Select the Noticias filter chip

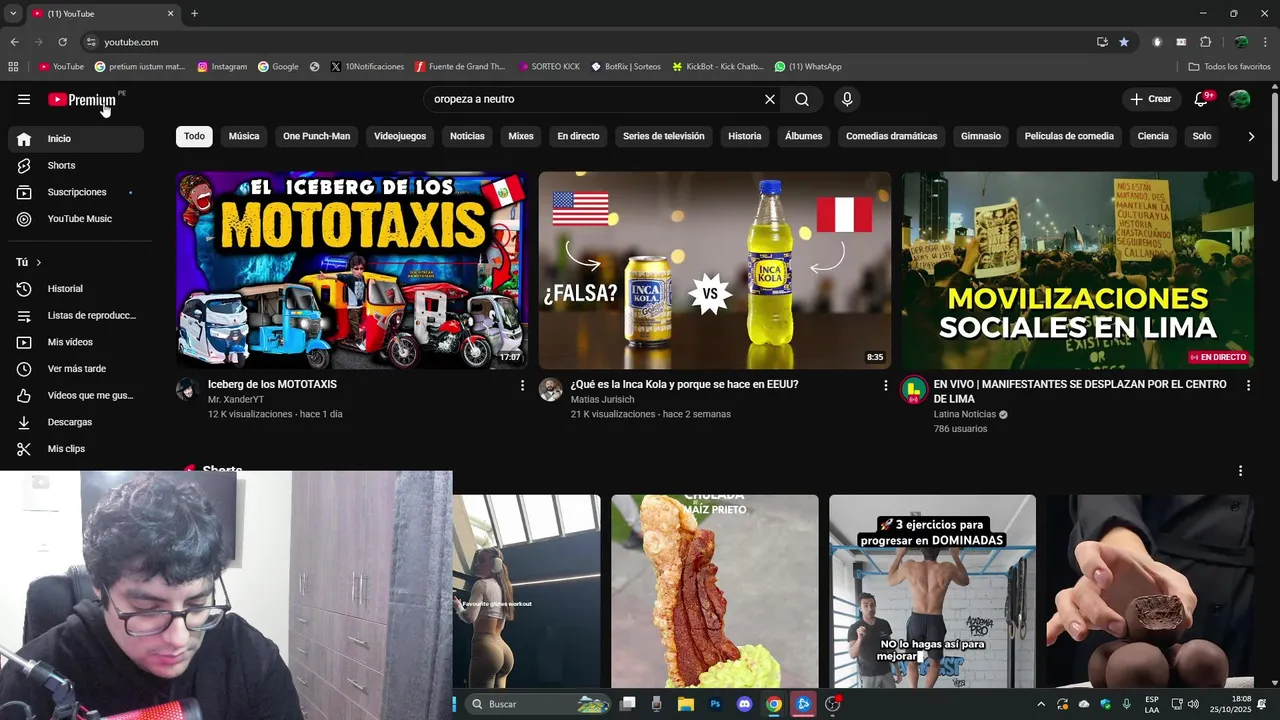(467, 136)
